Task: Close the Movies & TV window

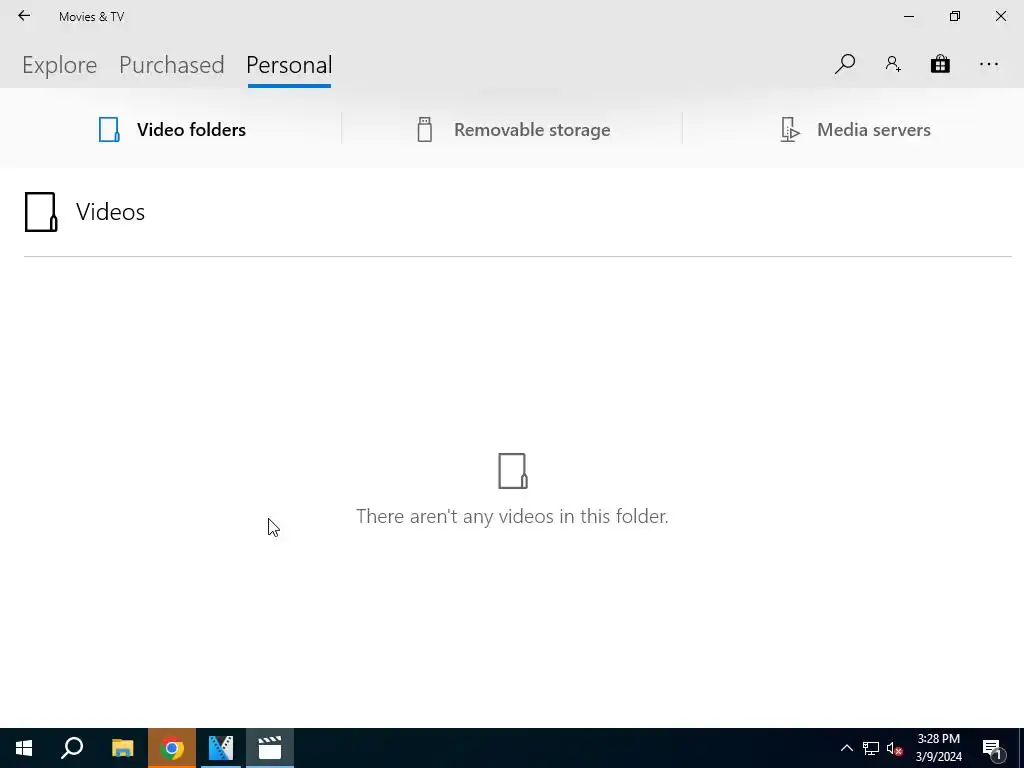Action: (x=1000, y=16)
